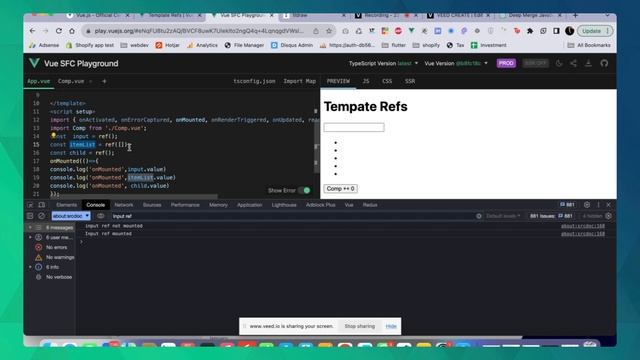Click the browser back arrow
This screenshot has height=360, width=640.
coord(33,31)
